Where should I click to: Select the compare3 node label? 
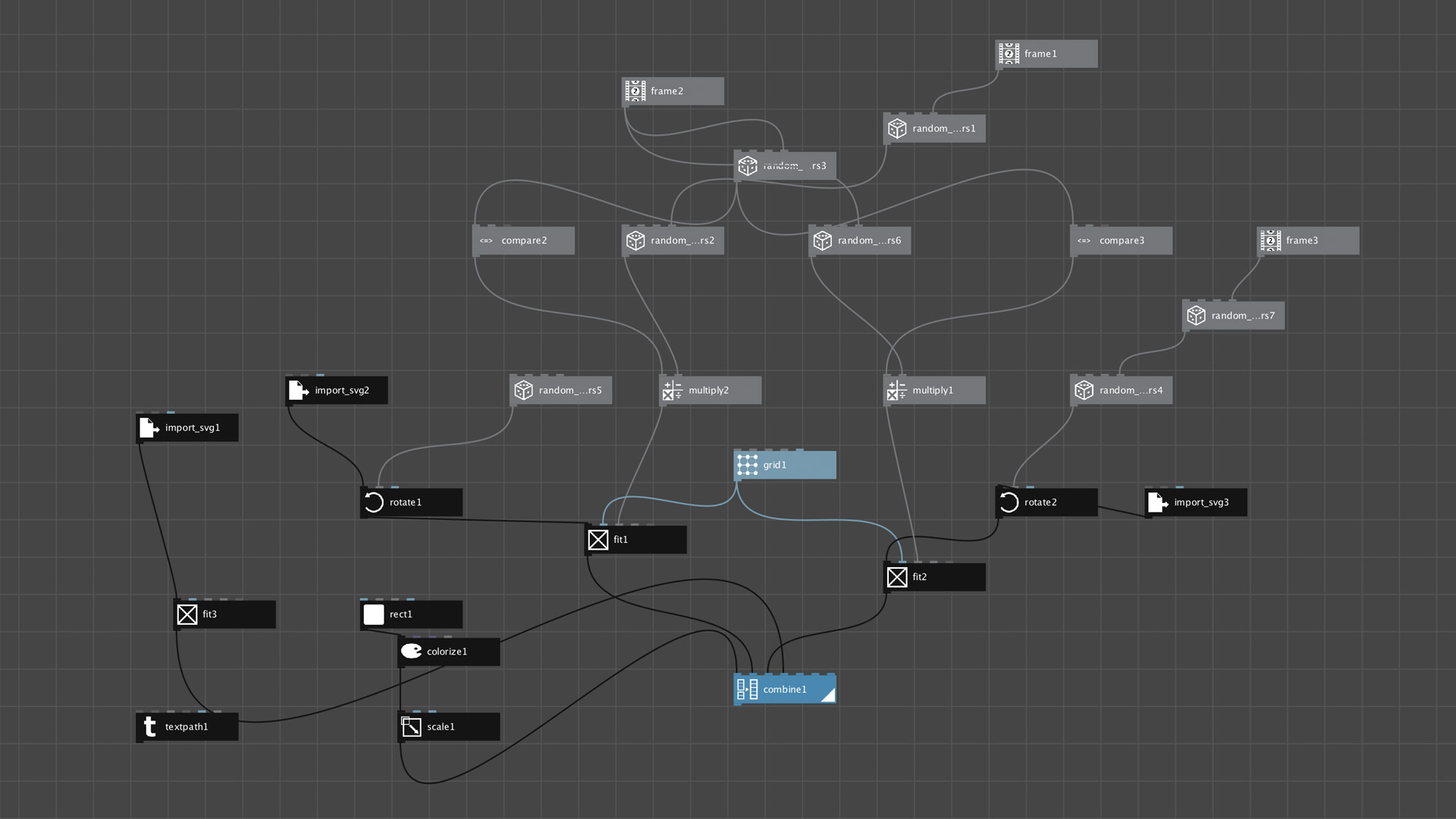coord(1122,241)
